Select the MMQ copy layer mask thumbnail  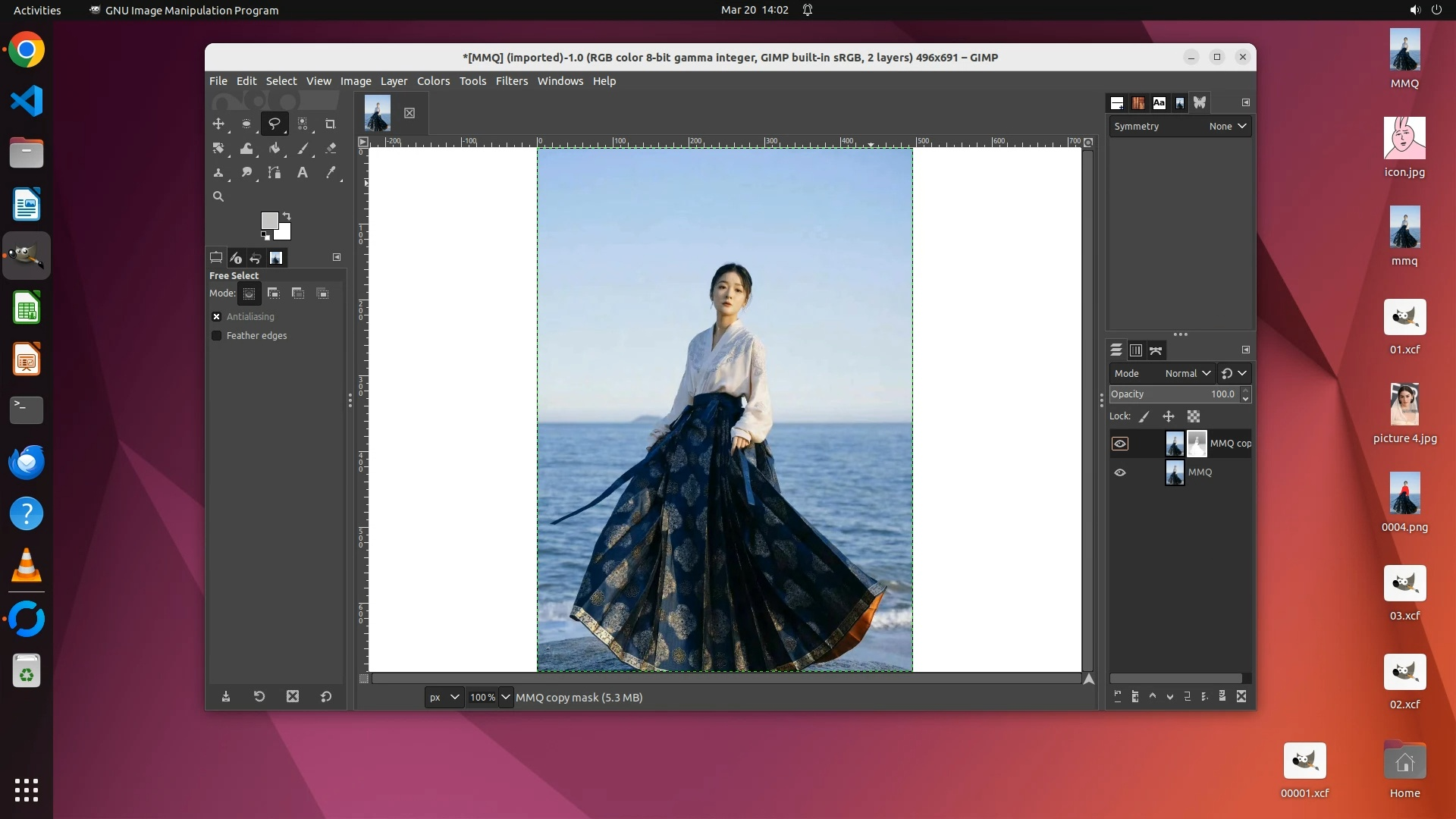1197,444
